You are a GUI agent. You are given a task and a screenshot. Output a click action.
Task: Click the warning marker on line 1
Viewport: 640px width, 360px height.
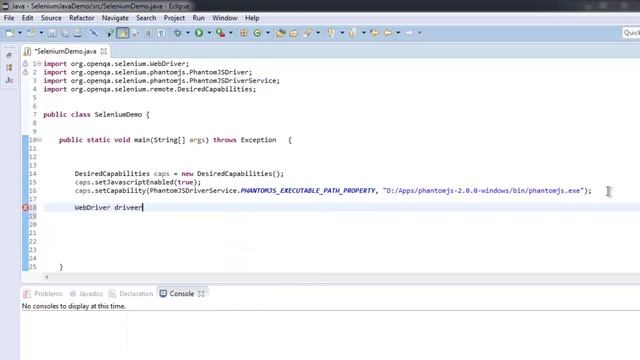tap(25, 64)
